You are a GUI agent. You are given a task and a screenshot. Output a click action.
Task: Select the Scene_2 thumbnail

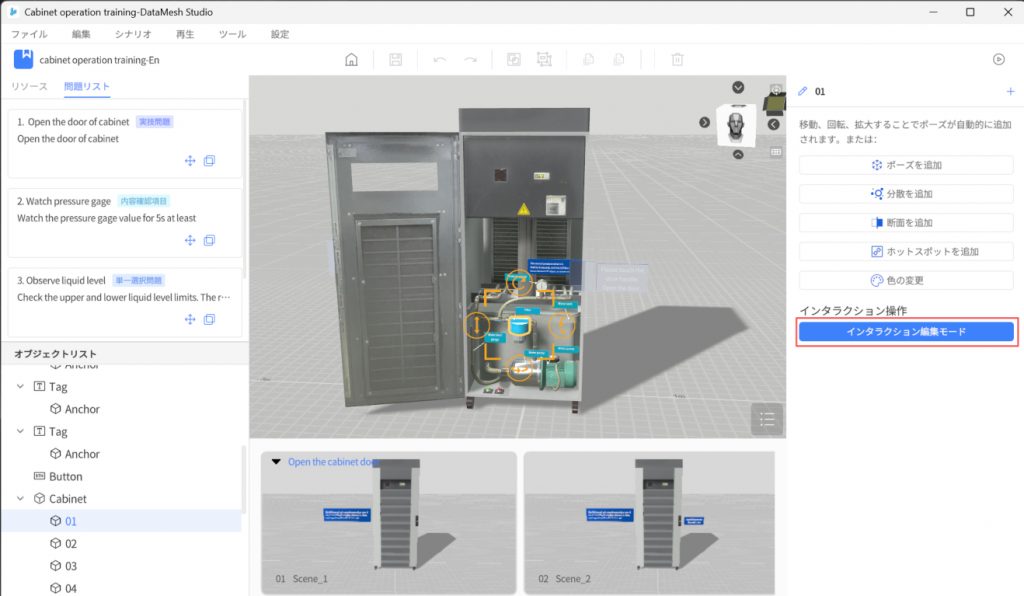click(649, 523)
